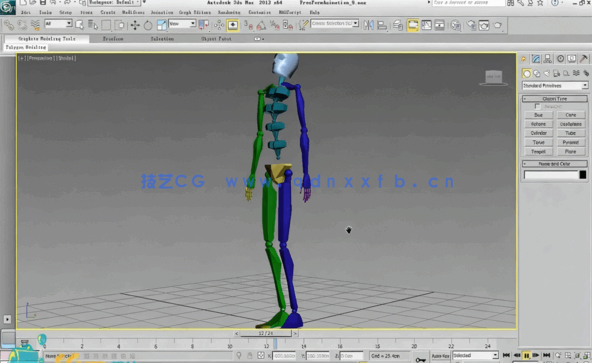
Task: Click the Select and Link chain icon
Action: [9, 25]
